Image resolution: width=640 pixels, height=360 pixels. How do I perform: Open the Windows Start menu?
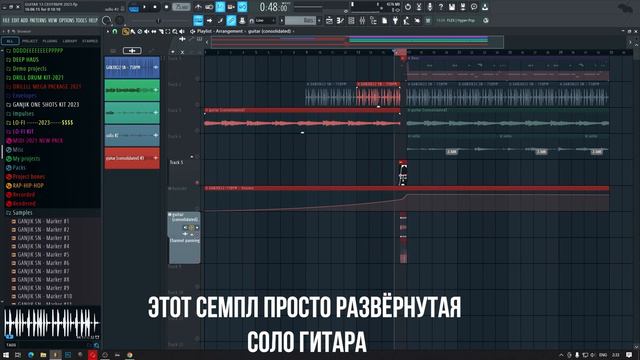[x=6, y=355]
